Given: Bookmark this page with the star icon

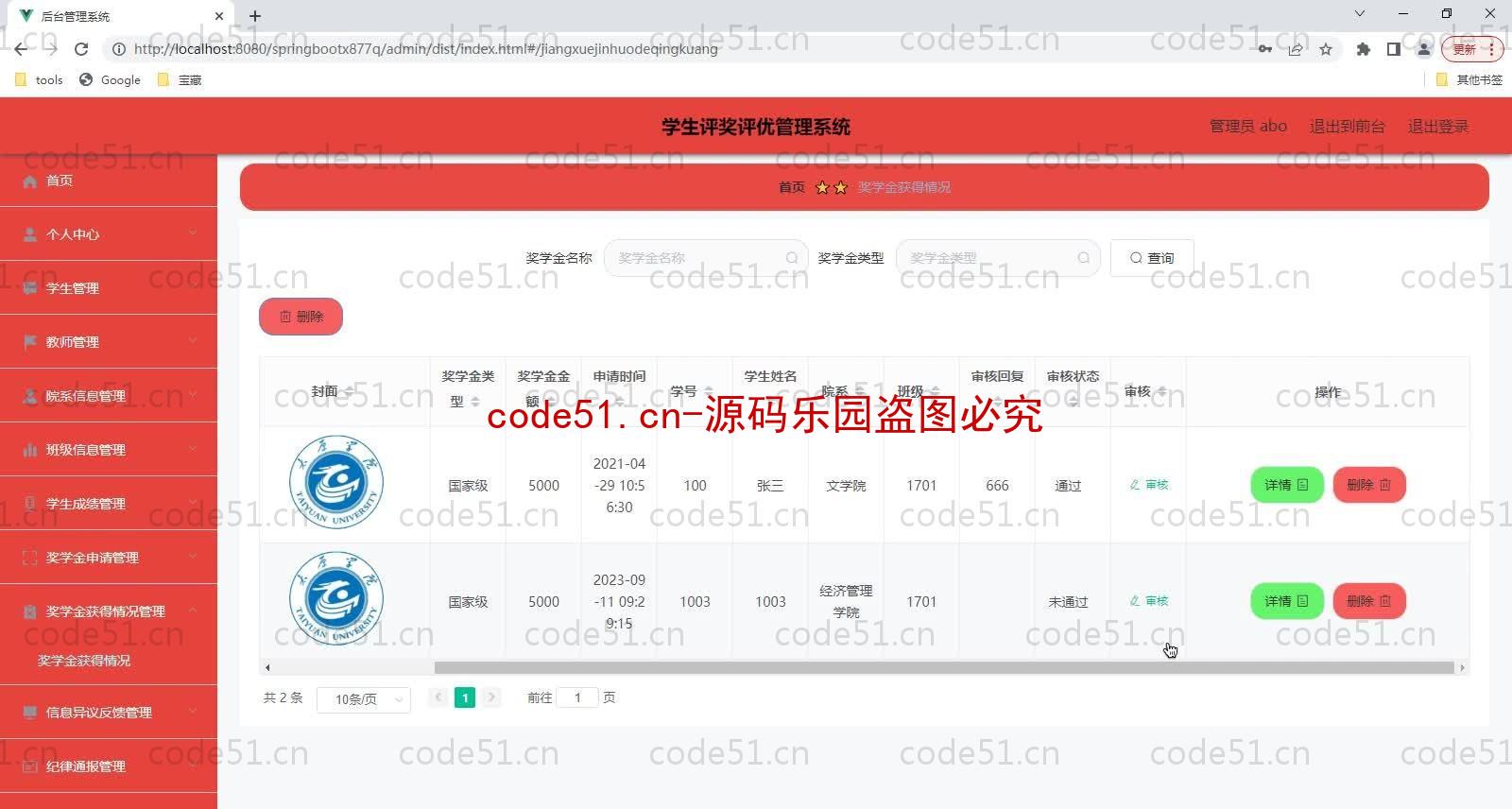Looking at the screenshot, I should [1326, 49].
